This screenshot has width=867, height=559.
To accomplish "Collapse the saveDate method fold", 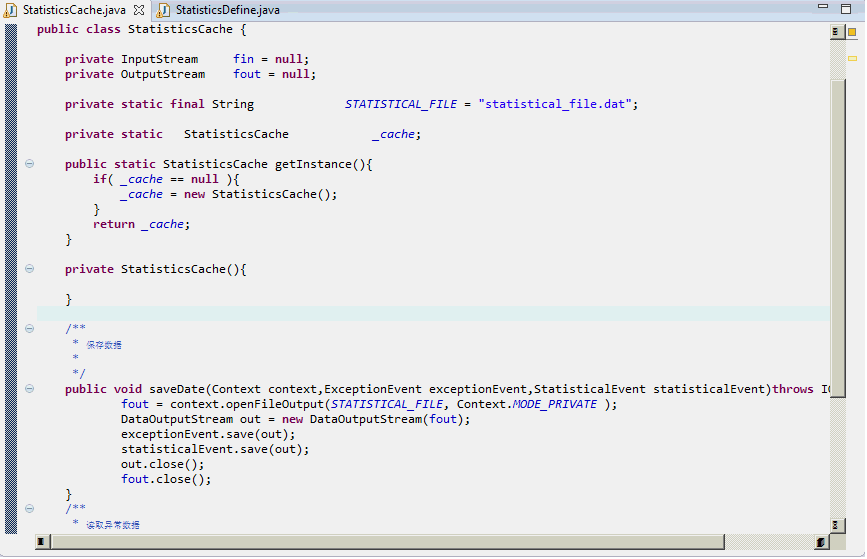I will coord(30,389).
